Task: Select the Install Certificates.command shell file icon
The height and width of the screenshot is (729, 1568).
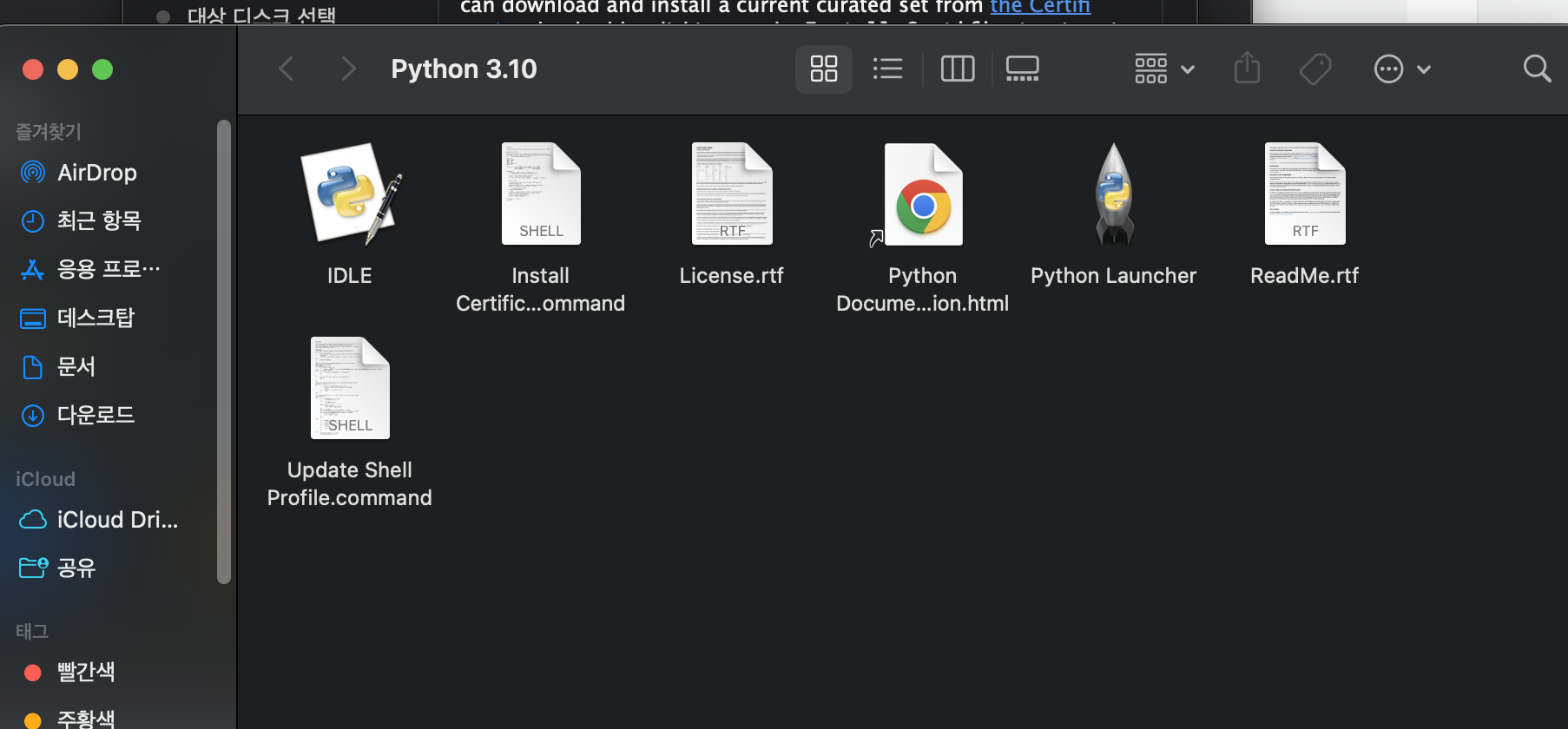Action: click(x=541, y=194)
